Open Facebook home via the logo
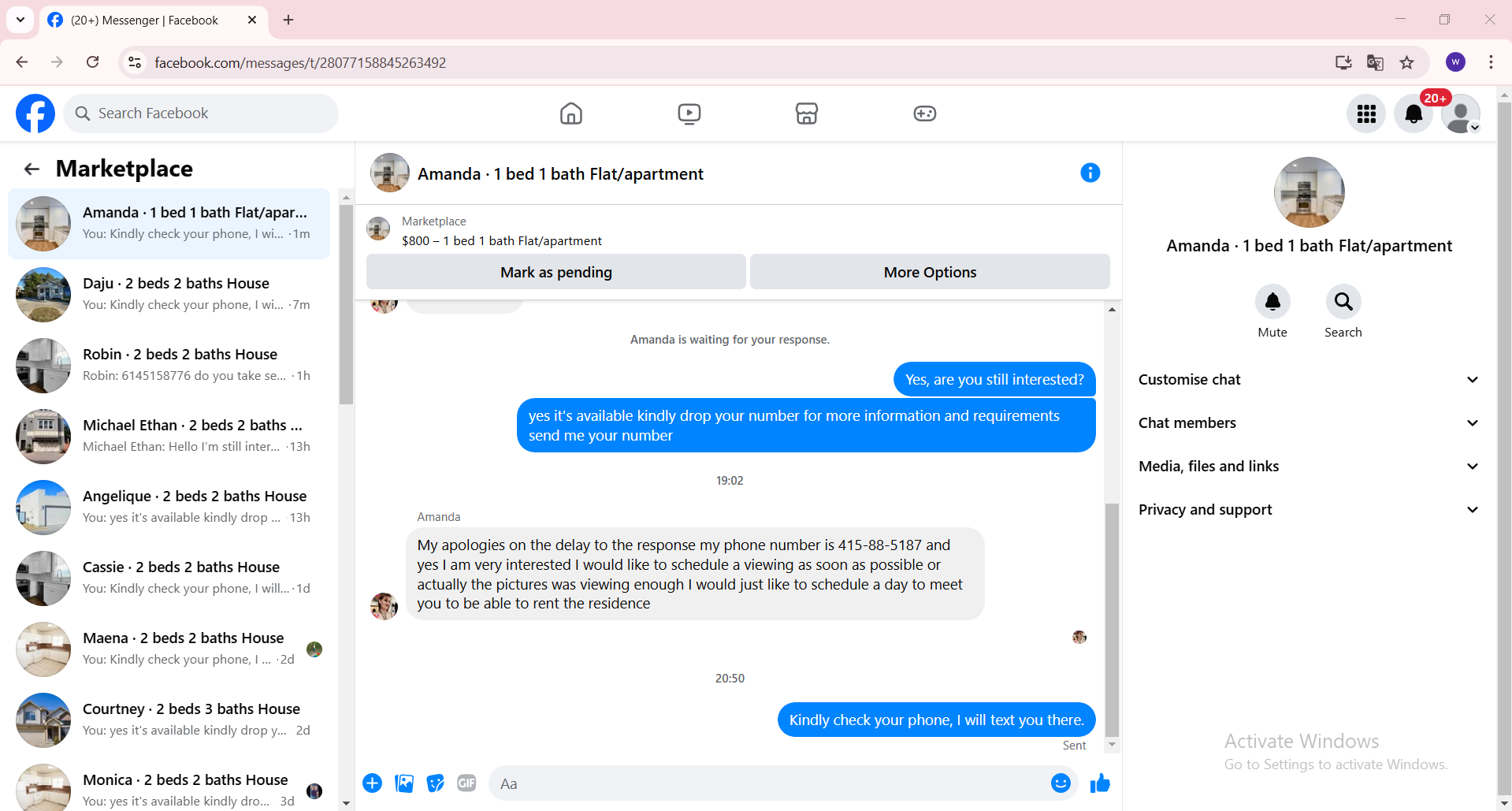 (35, 113)
